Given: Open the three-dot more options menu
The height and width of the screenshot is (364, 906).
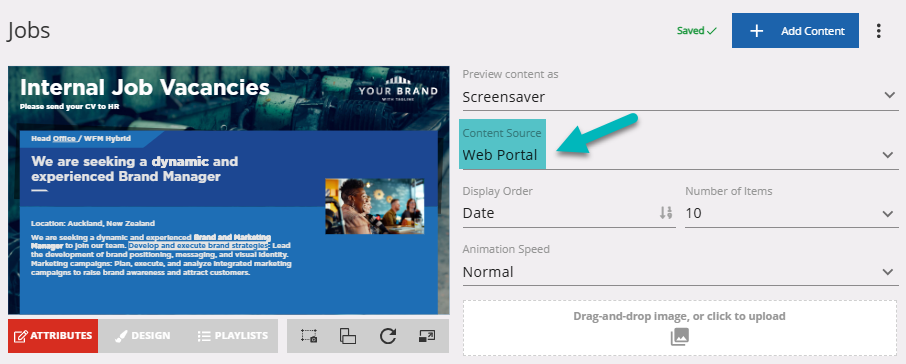Looking at the screenshot, I should tap(878, 31).
